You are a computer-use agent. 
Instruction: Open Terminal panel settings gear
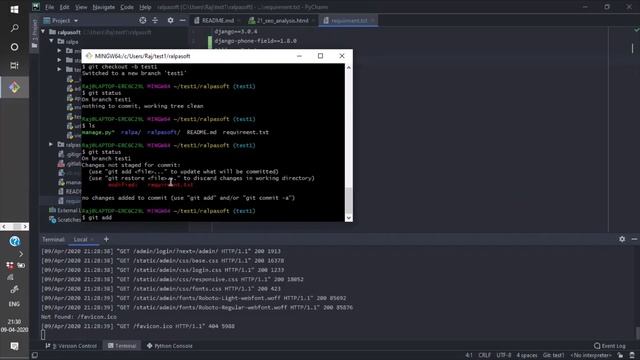click(x=622, y=239)
